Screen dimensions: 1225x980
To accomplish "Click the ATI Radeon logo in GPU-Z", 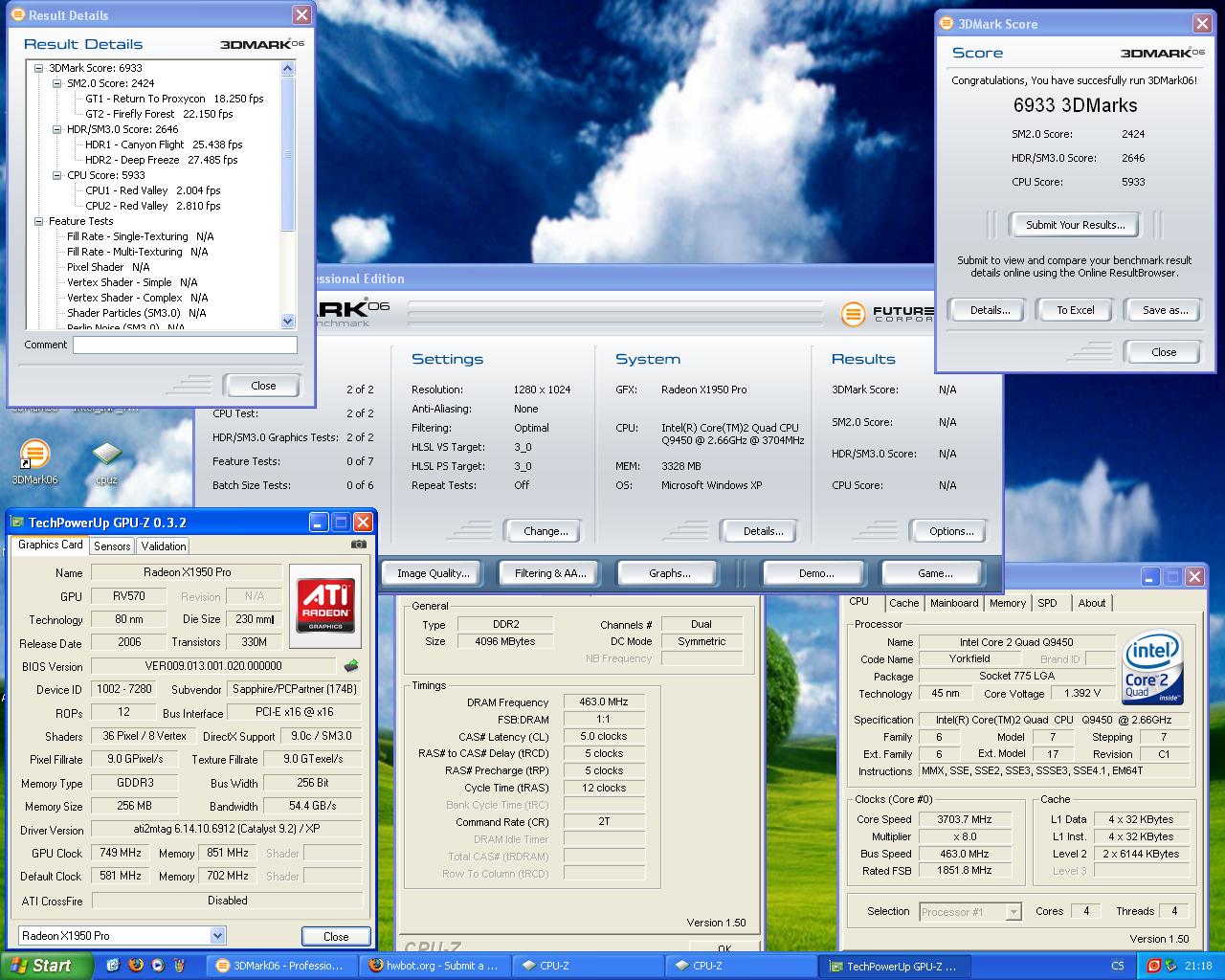I will click(x=325, y=604).
